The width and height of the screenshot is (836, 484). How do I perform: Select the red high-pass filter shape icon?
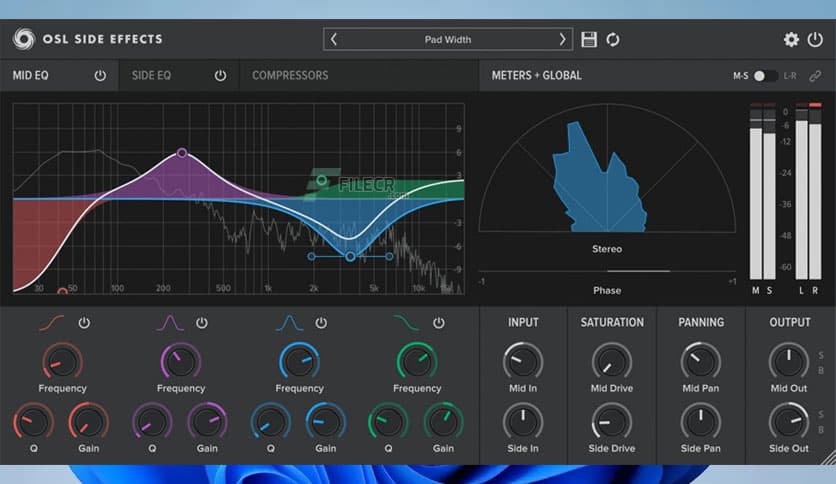pos(52,322)
